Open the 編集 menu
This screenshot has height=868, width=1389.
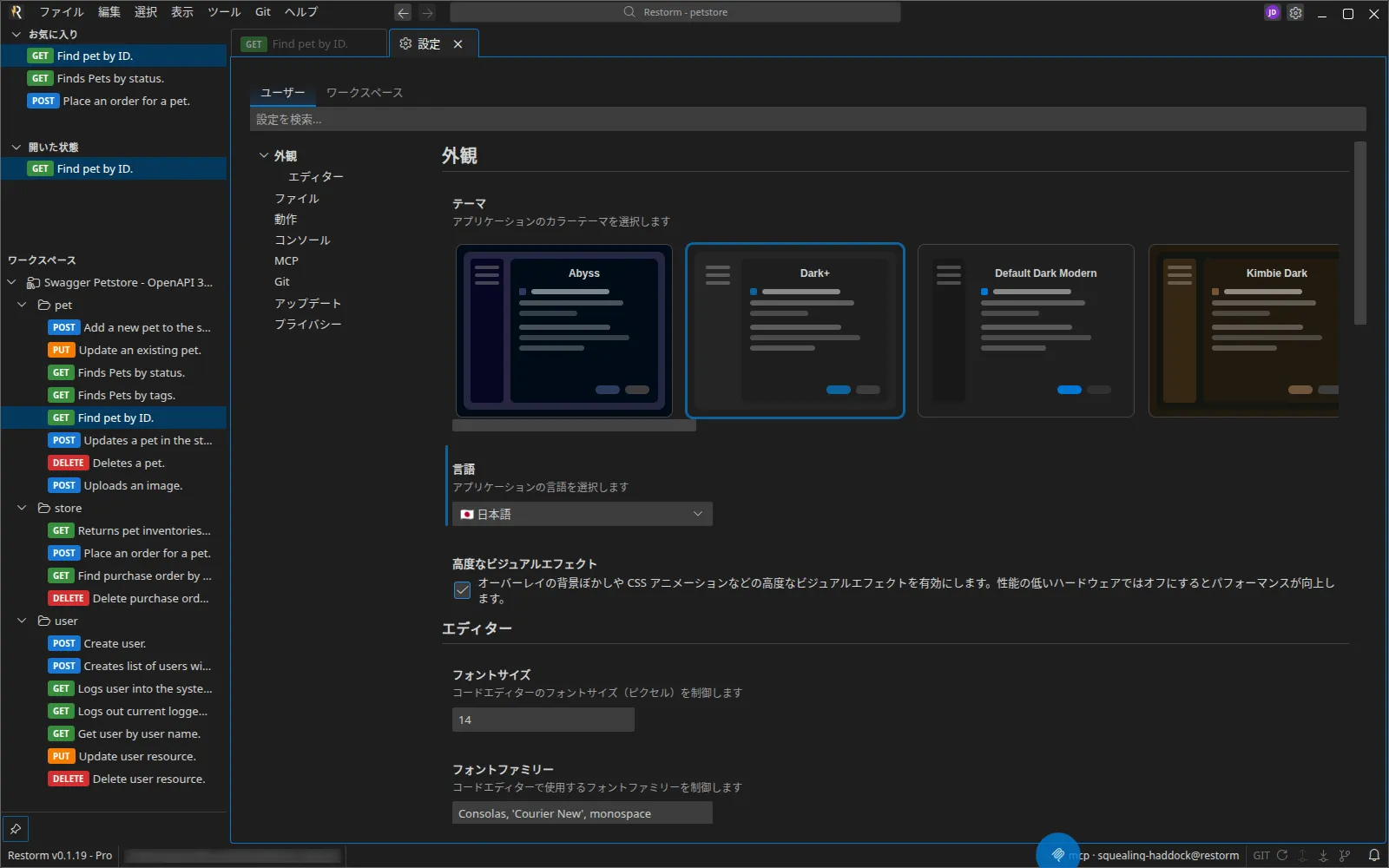(x=109, y=12)
